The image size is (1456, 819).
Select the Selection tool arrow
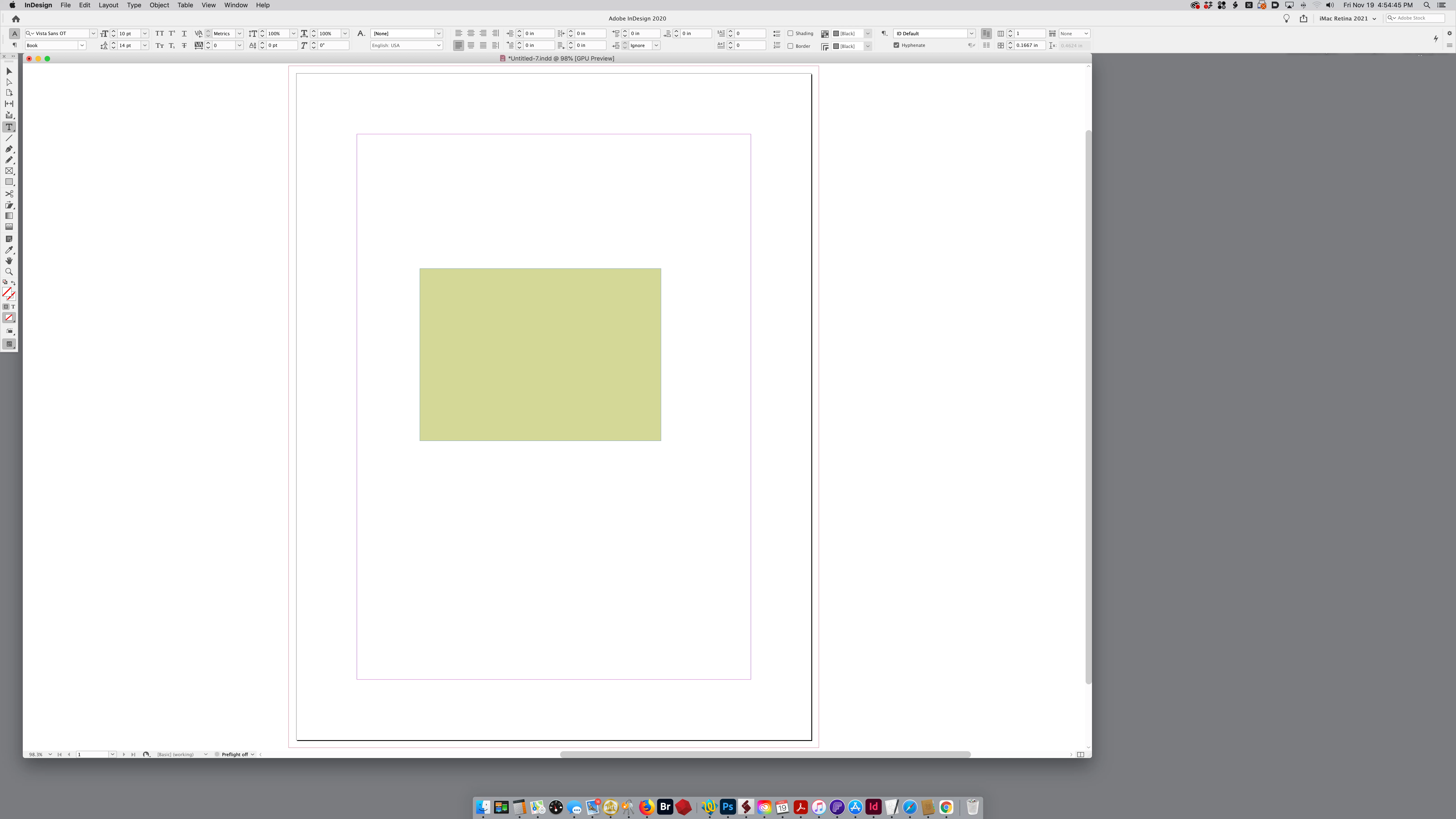tap(9, 71)
